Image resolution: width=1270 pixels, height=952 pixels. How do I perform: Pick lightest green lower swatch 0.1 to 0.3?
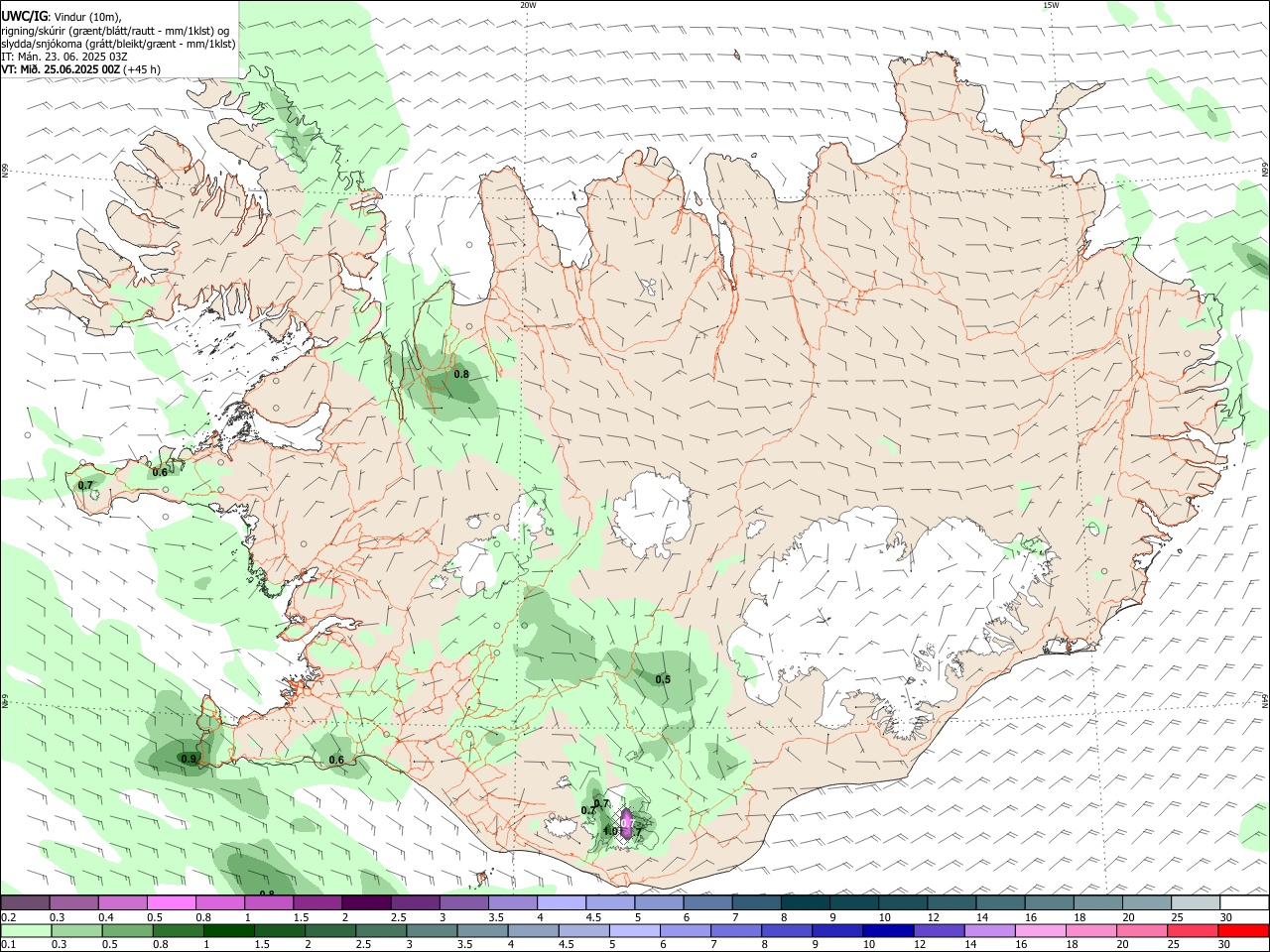click(25, 930)
